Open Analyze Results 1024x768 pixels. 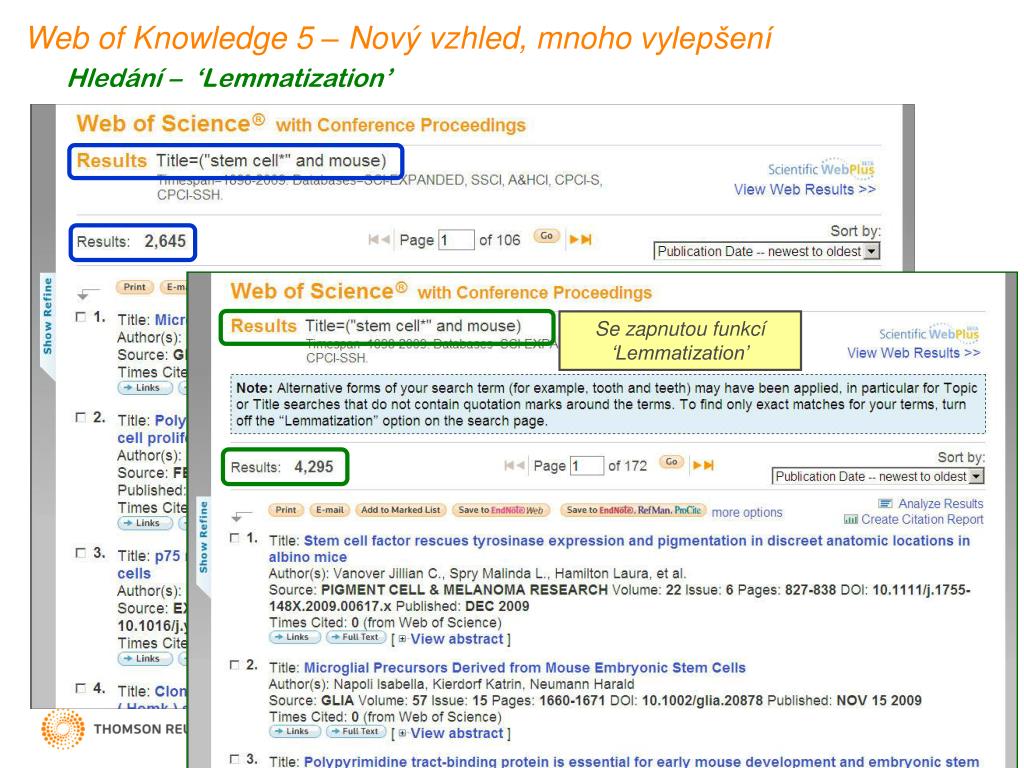point(940,504)
